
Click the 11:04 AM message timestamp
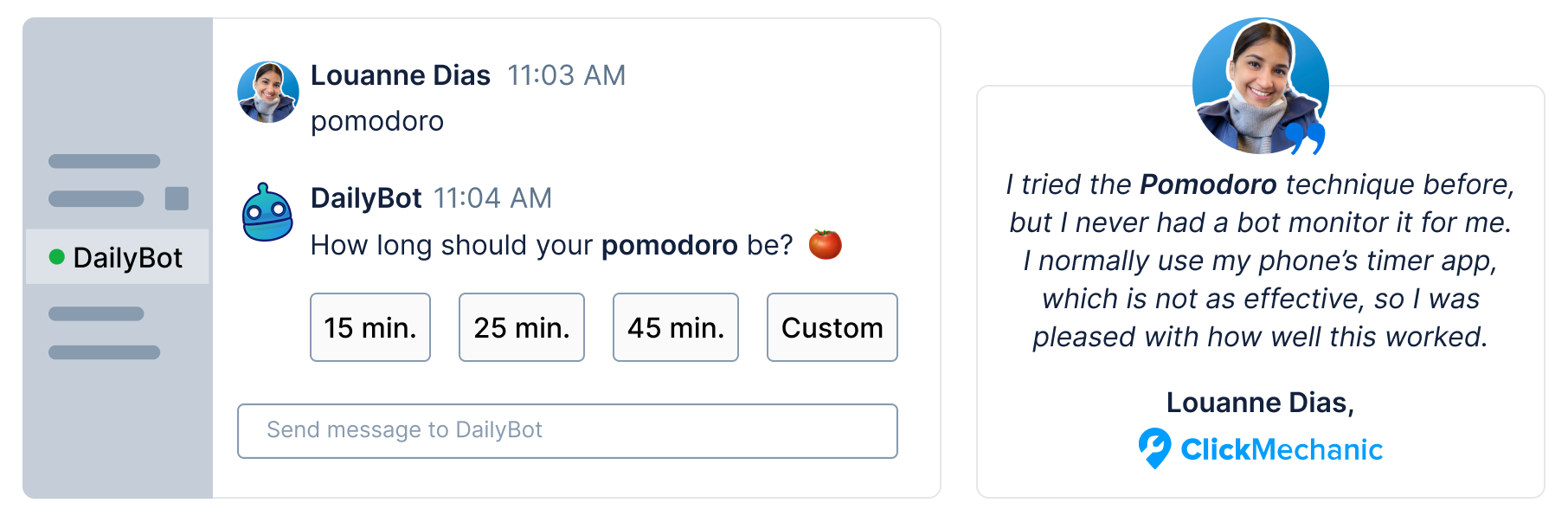click(492, 198)
